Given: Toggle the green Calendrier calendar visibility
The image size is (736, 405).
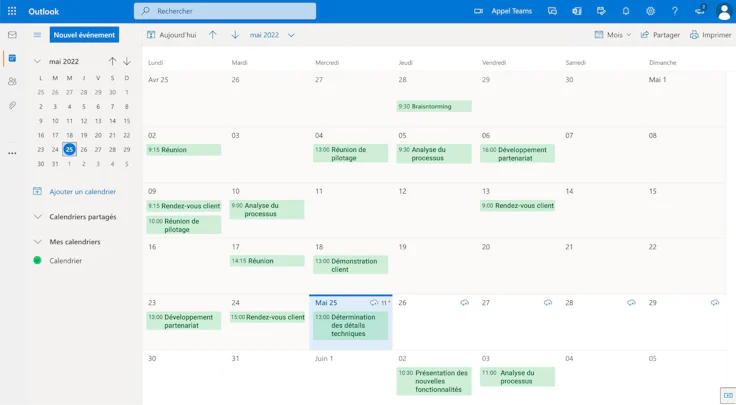Looking at the screenshot, I should coord(38,260).
